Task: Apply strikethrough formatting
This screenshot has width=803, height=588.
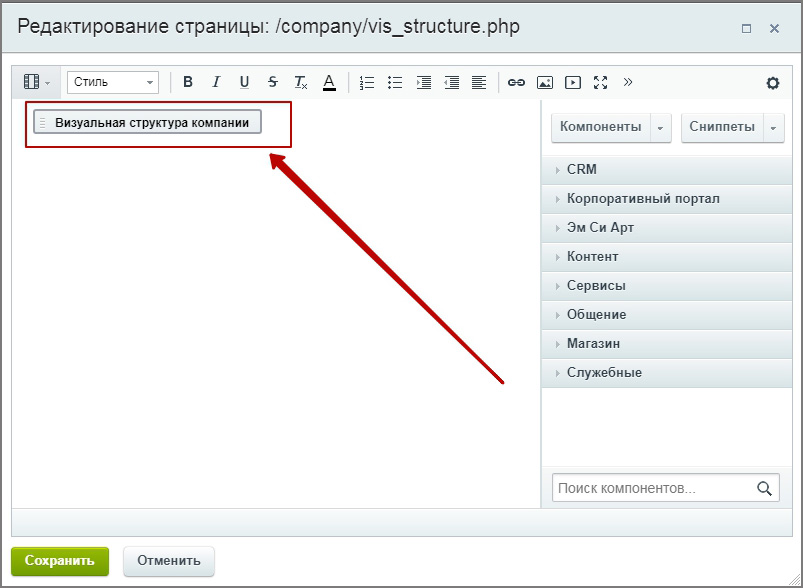Action: point(272,82)
